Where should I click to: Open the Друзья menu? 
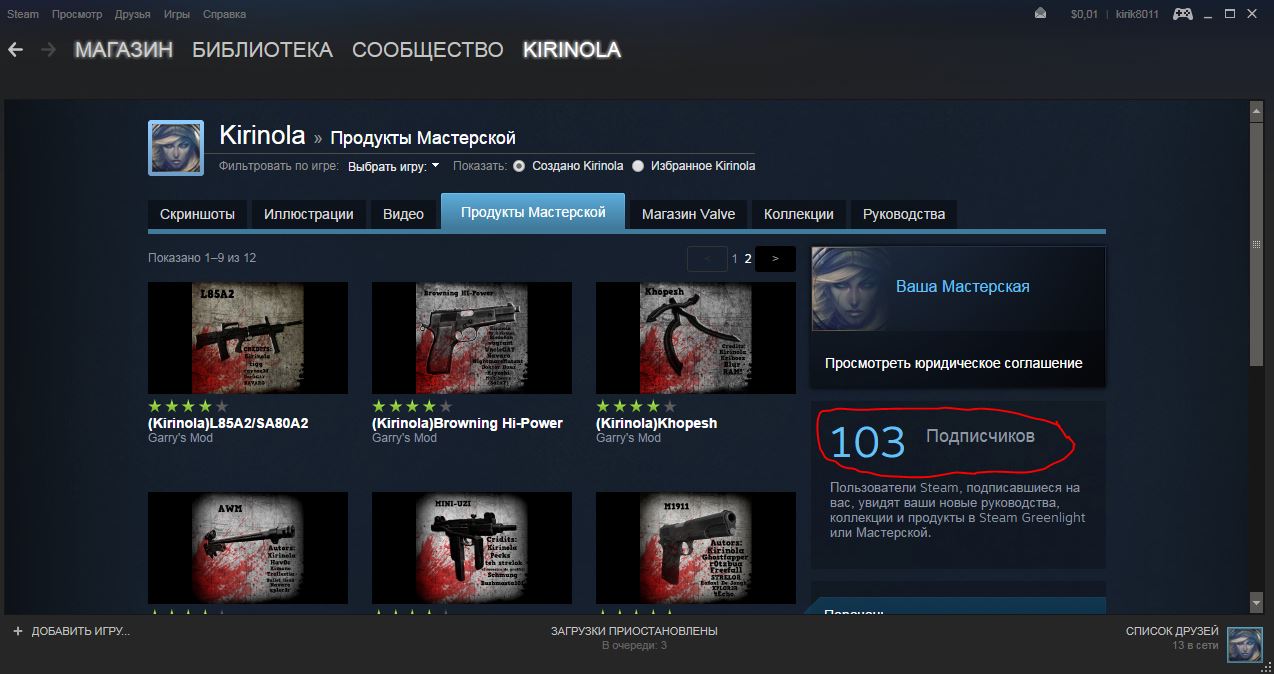point(132,14)
